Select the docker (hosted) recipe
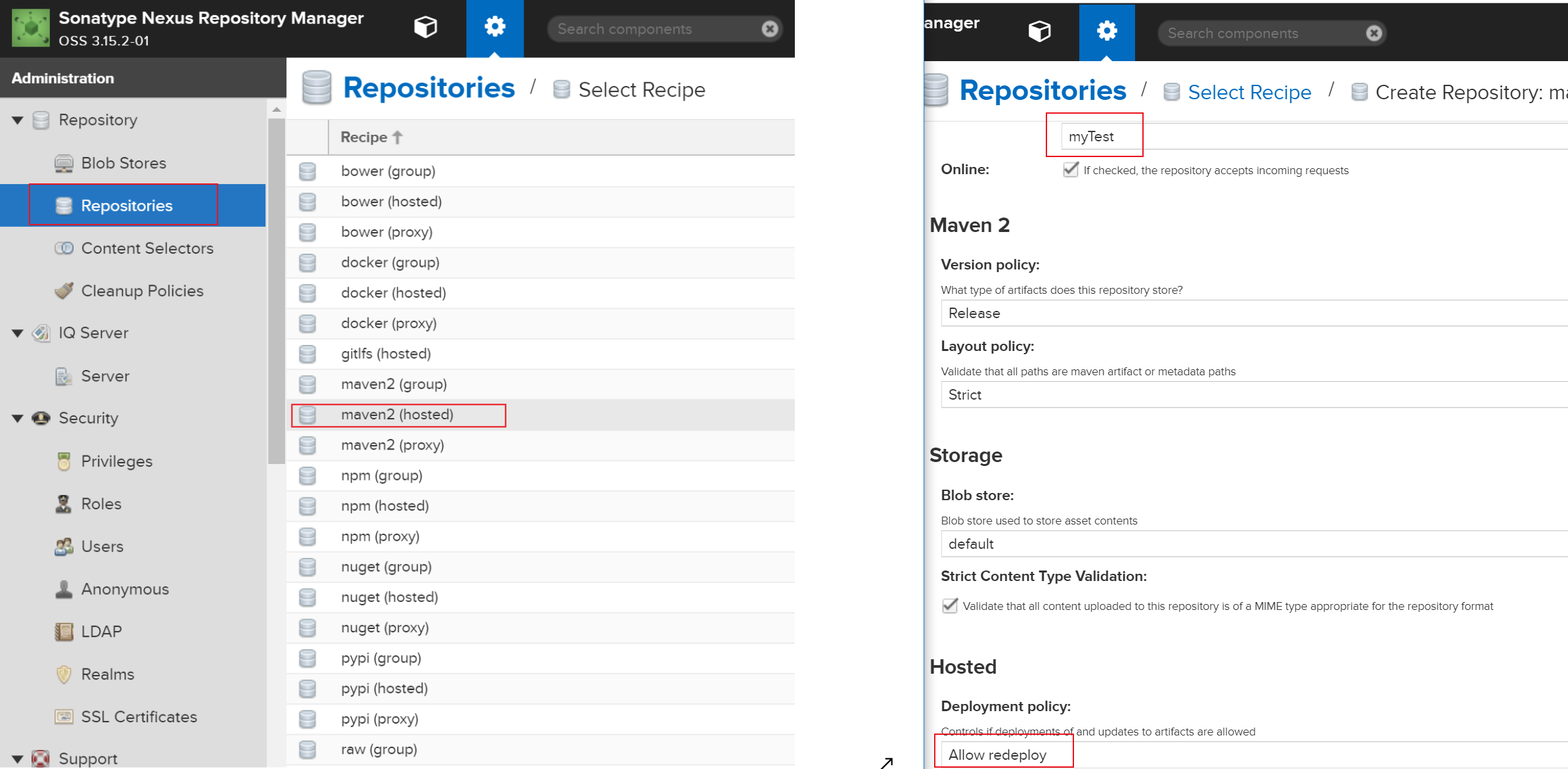Screen dimensions: 1568x769 [541, 293]
